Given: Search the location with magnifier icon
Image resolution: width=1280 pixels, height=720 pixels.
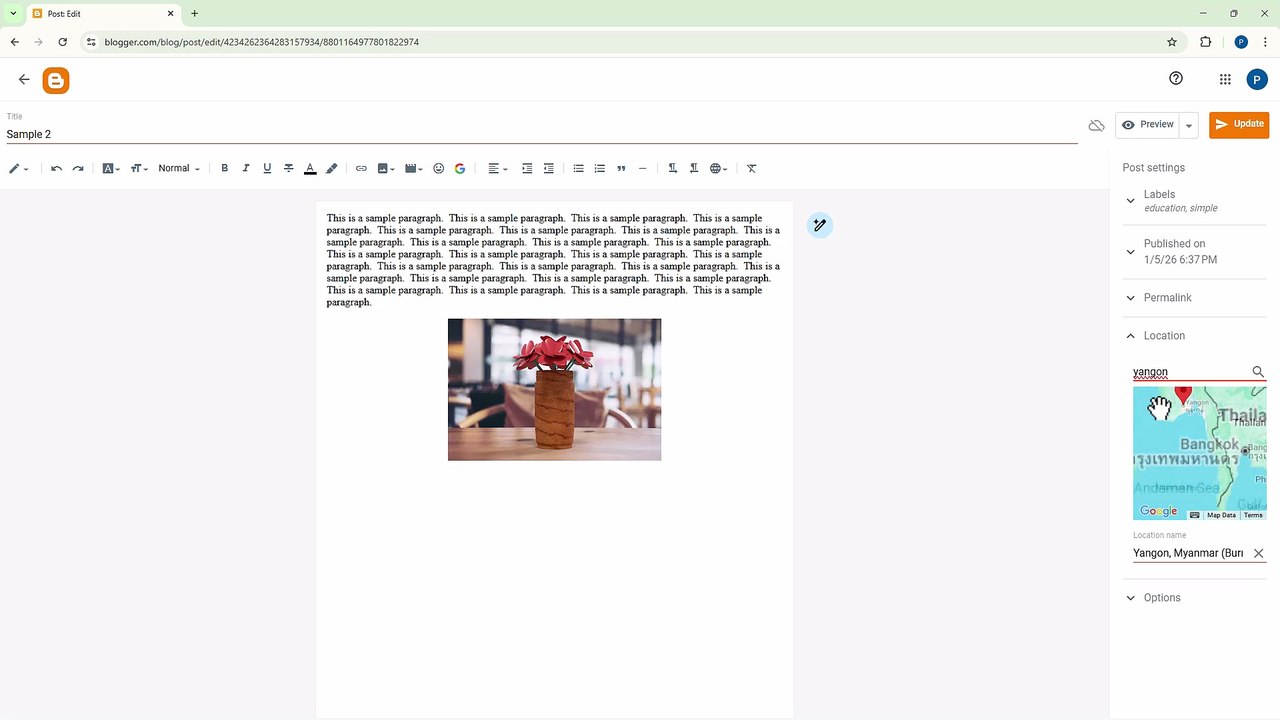Looking at the screenshot, I should pos(1258,372).
